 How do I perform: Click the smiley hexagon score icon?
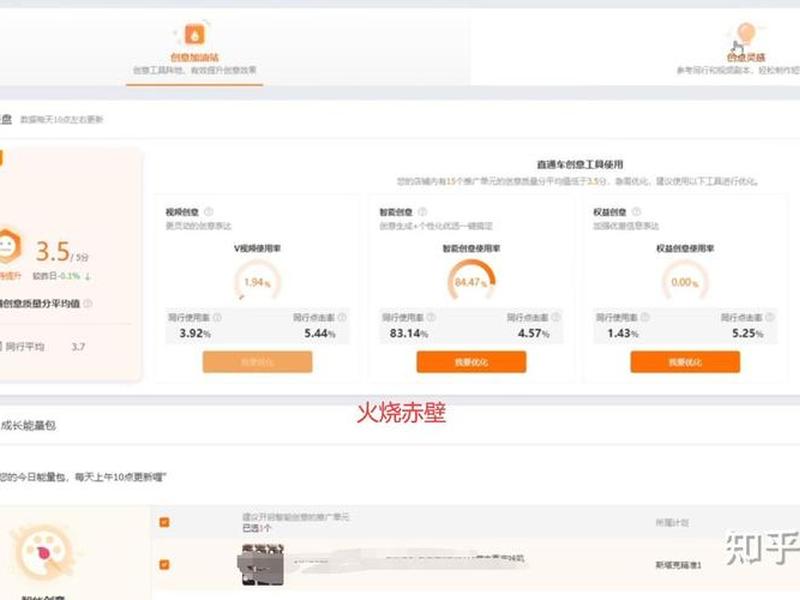8,246
